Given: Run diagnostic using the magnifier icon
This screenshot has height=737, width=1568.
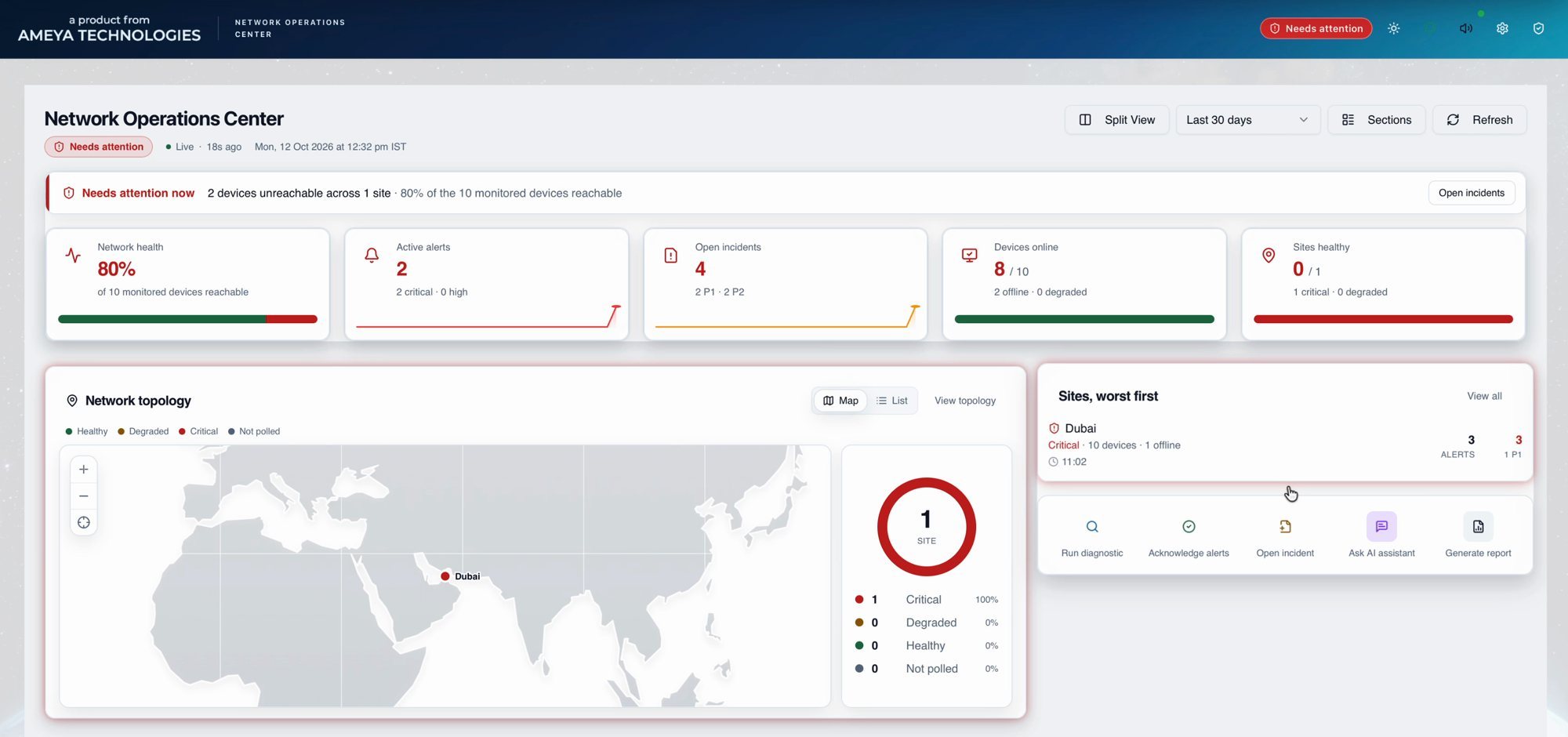Looking at the screenshot, I should click(x=1092, y=527).
